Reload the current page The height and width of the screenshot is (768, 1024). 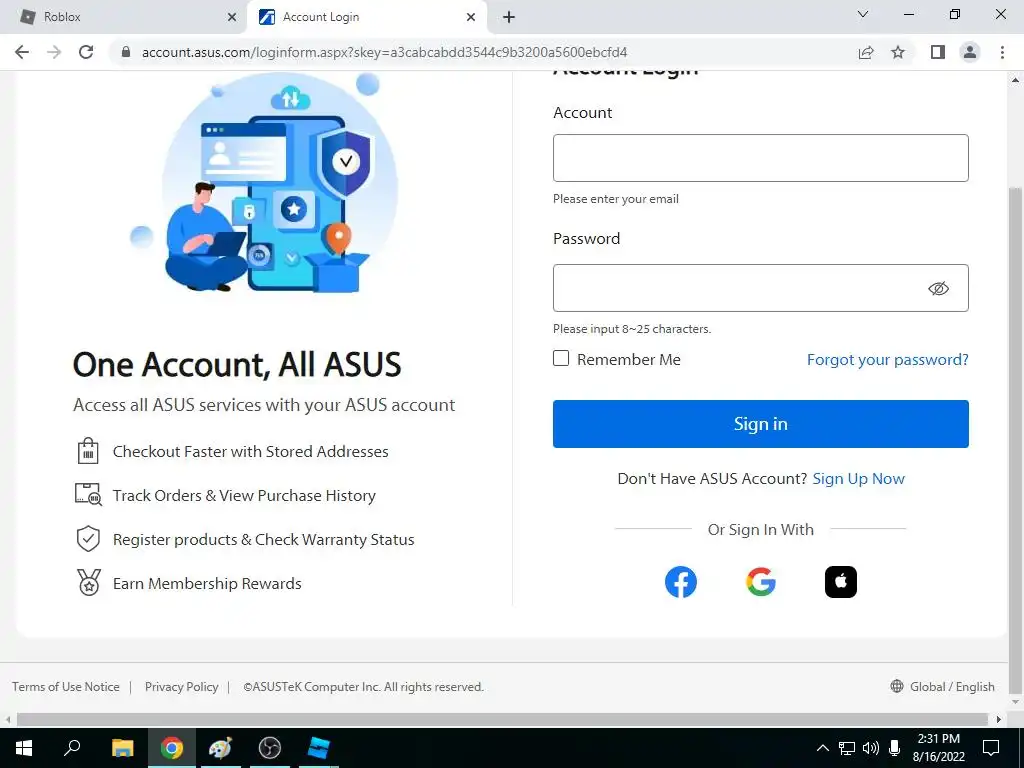86,52
